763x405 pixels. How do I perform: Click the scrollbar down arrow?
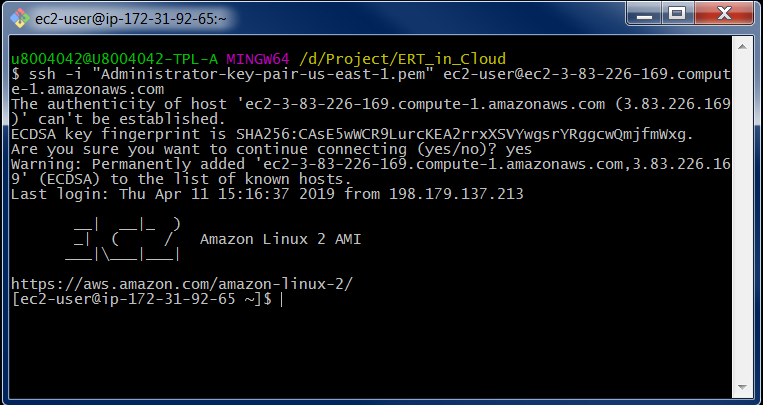coord(745,389)
